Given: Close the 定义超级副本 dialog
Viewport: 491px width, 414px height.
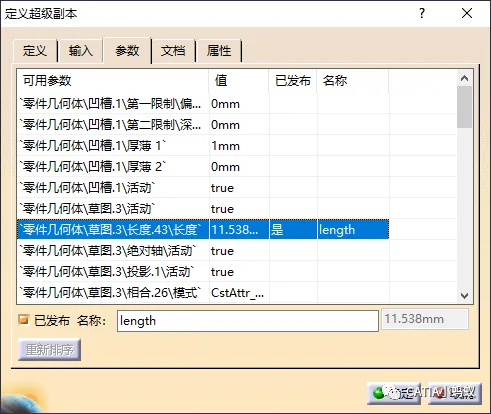Looking at the screenshot, I should pos(467,13).
